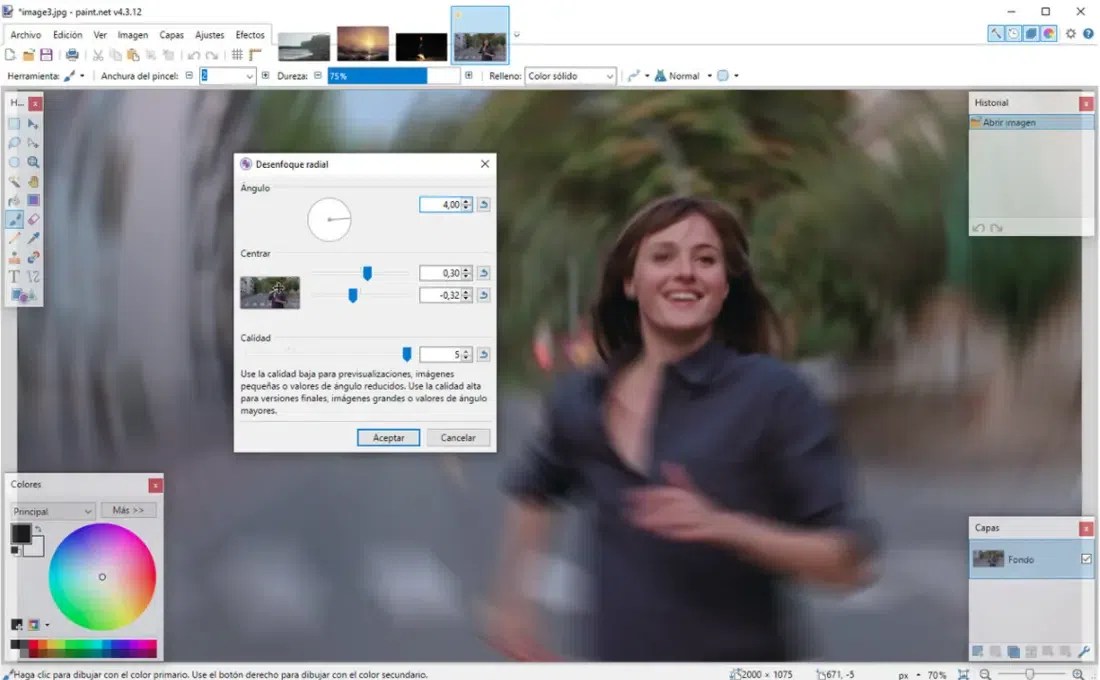Toggle the pixel grid in the toolbar
The height and width of the screenshot is (680, 1100).
coord(236,55)
